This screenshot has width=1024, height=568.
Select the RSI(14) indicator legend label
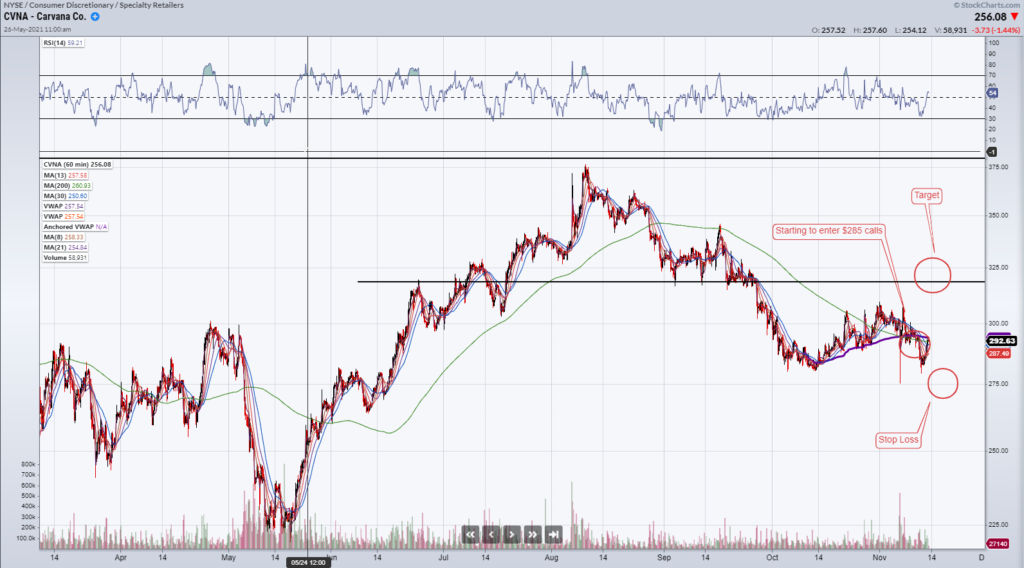click(x=63, y=43)
